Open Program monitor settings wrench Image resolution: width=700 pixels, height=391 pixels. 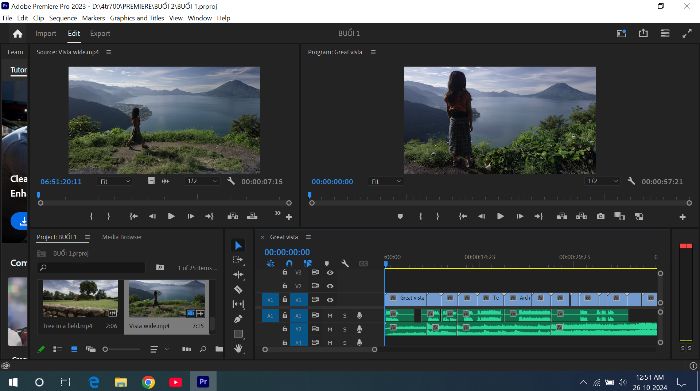[631, 181]
